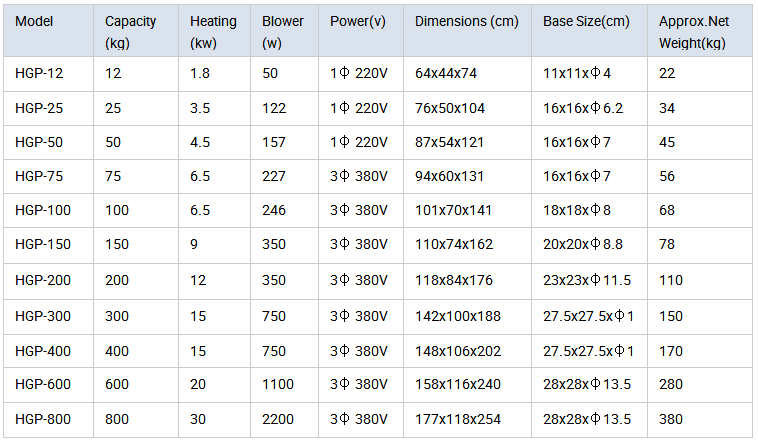Click dimensions value 148x106x202
The height and width of the screenshot is (443, 758).
[458, 351]
